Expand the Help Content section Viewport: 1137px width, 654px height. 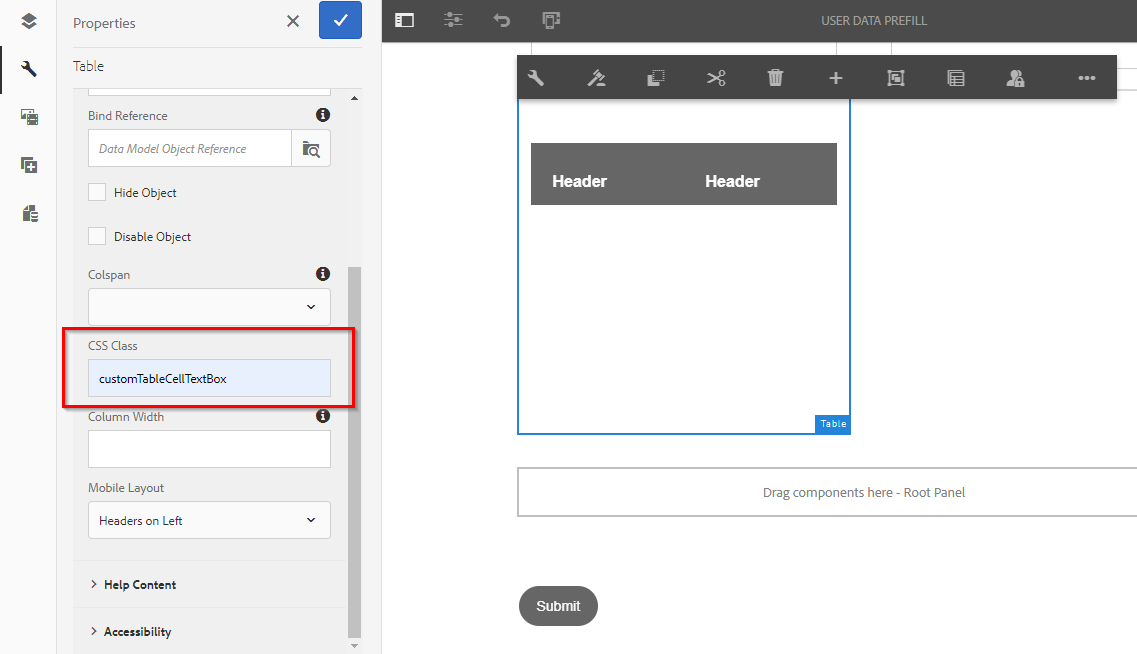(140, 584)
